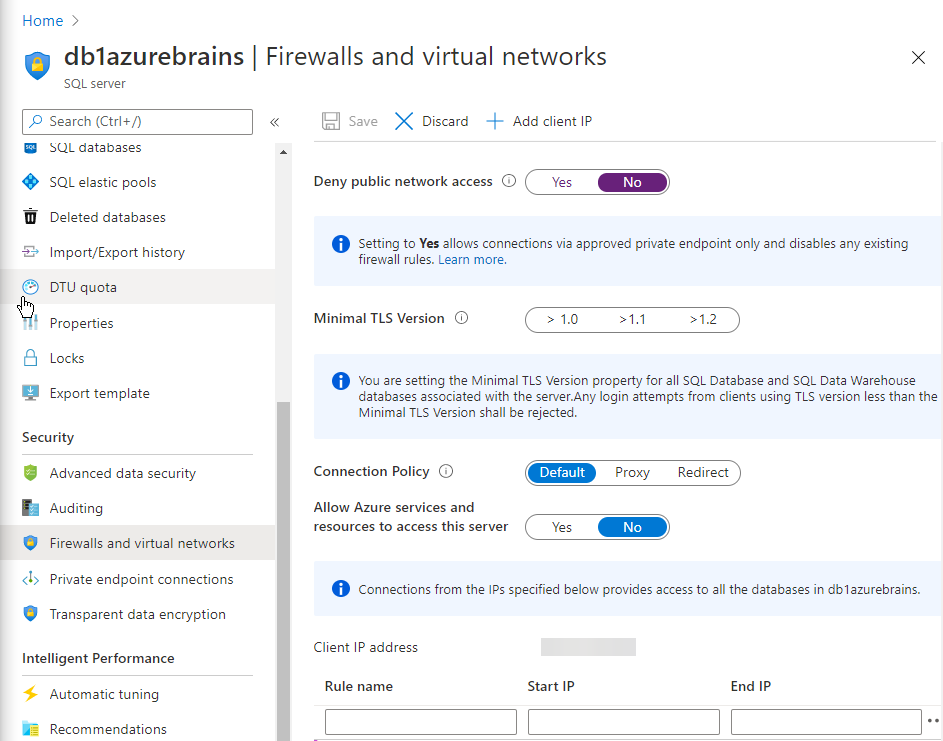Set Allow Azure services access to Yes
Screen dimensions: 943x741
562,527
